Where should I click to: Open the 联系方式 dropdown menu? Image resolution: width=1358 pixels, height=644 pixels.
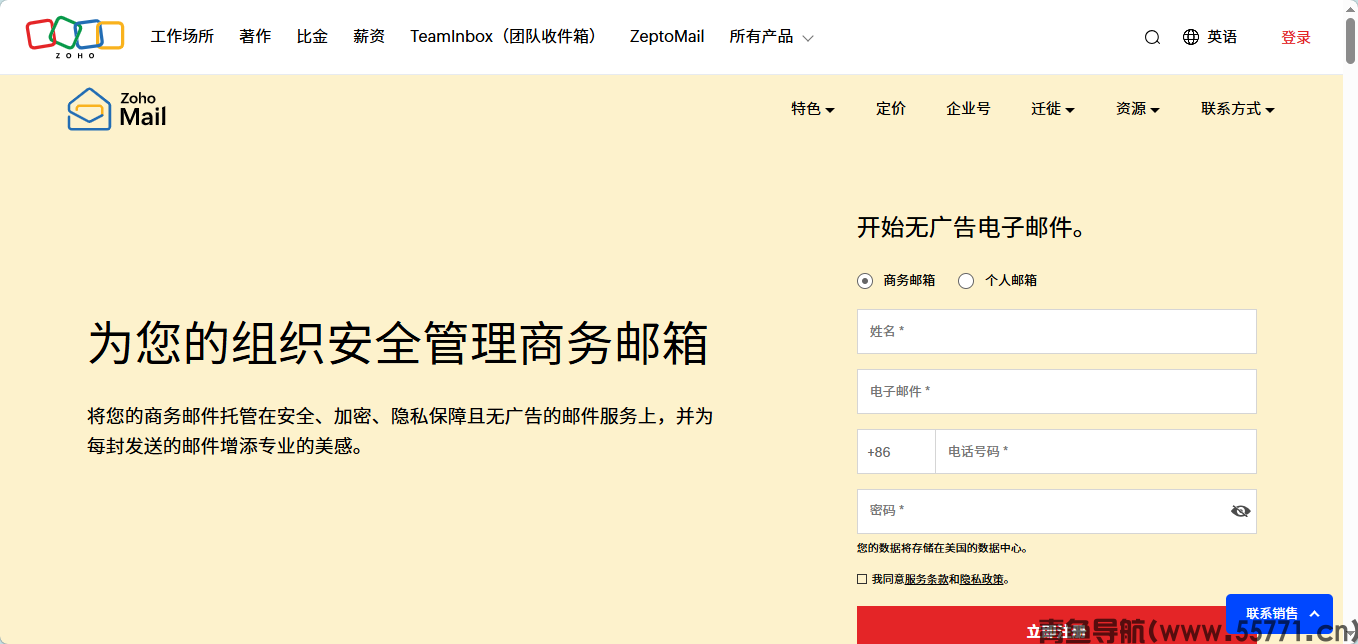[x=1238, y=109]
